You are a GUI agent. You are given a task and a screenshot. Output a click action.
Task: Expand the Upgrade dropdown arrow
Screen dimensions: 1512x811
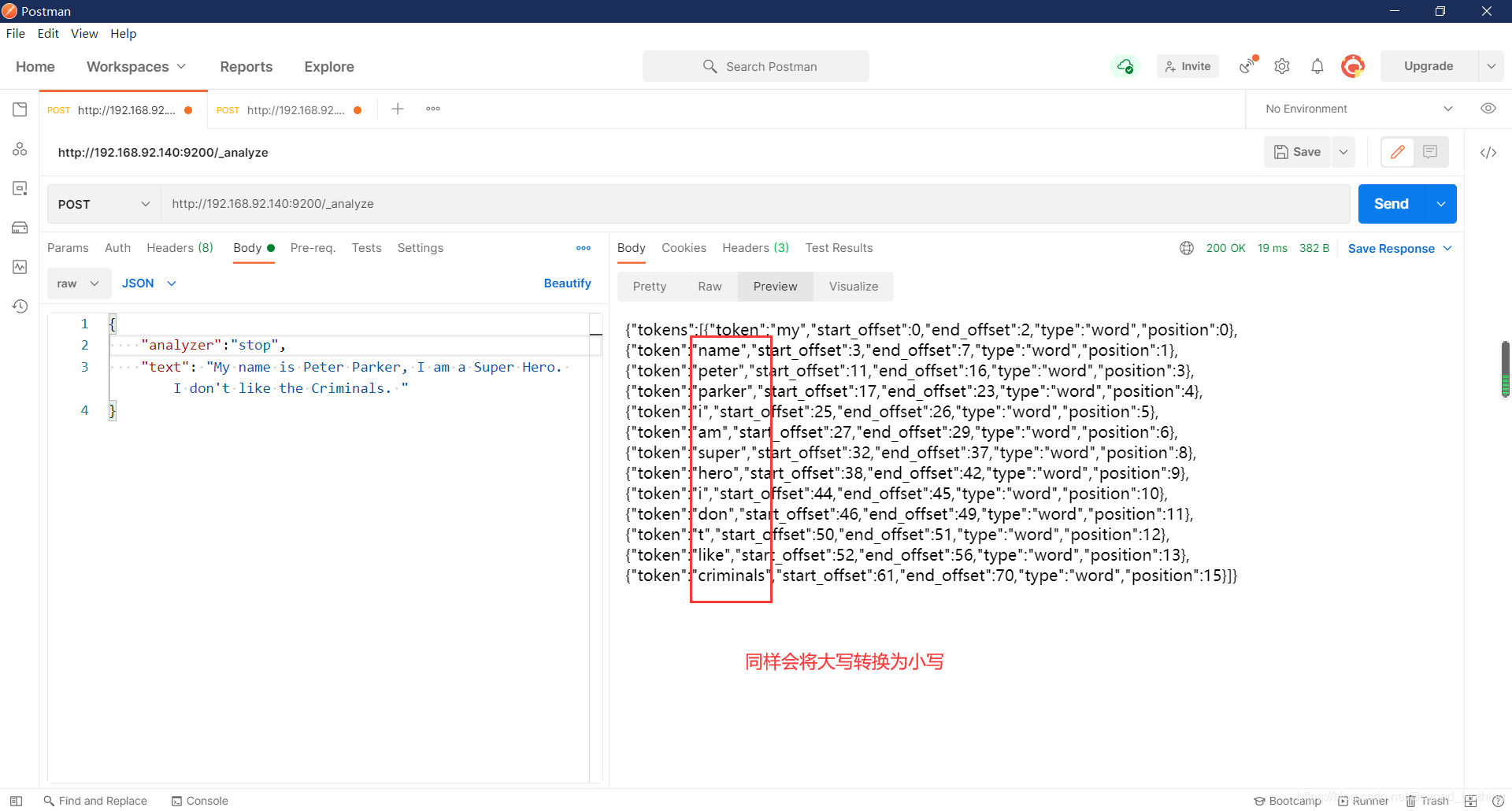1492,66
